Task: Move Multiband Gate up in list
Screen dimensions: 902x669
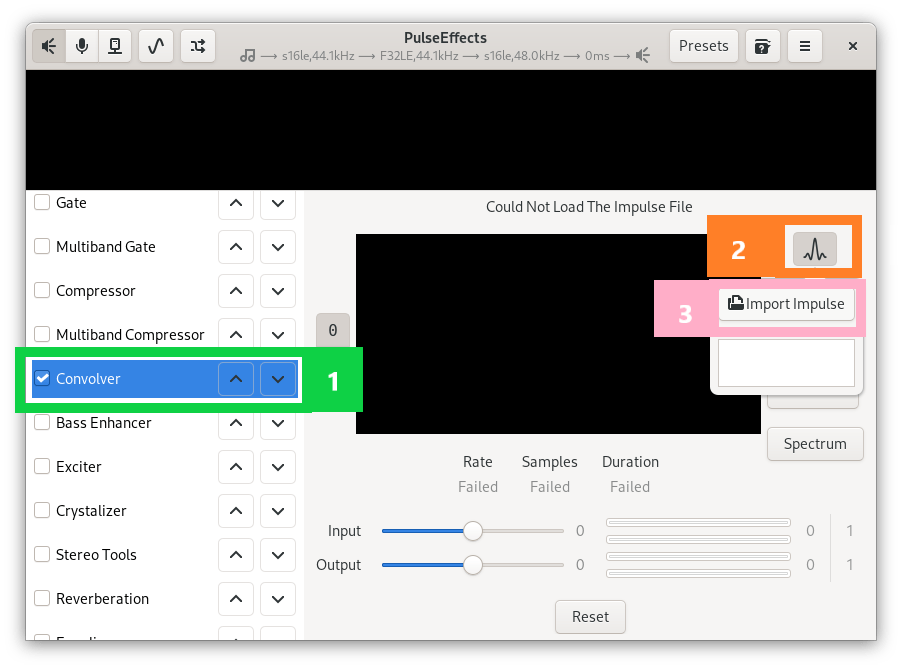Action: pos(236,247)
